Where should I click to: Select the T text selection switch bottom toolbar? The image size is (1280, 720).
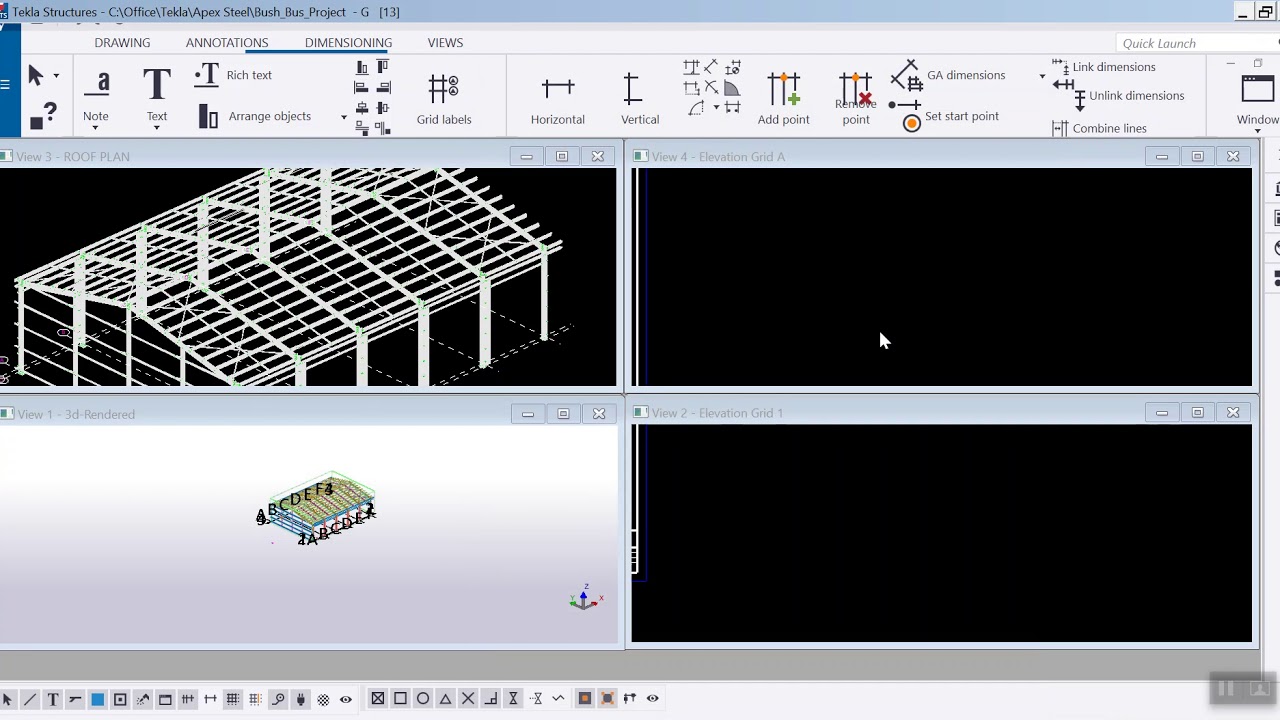[52, 699]
